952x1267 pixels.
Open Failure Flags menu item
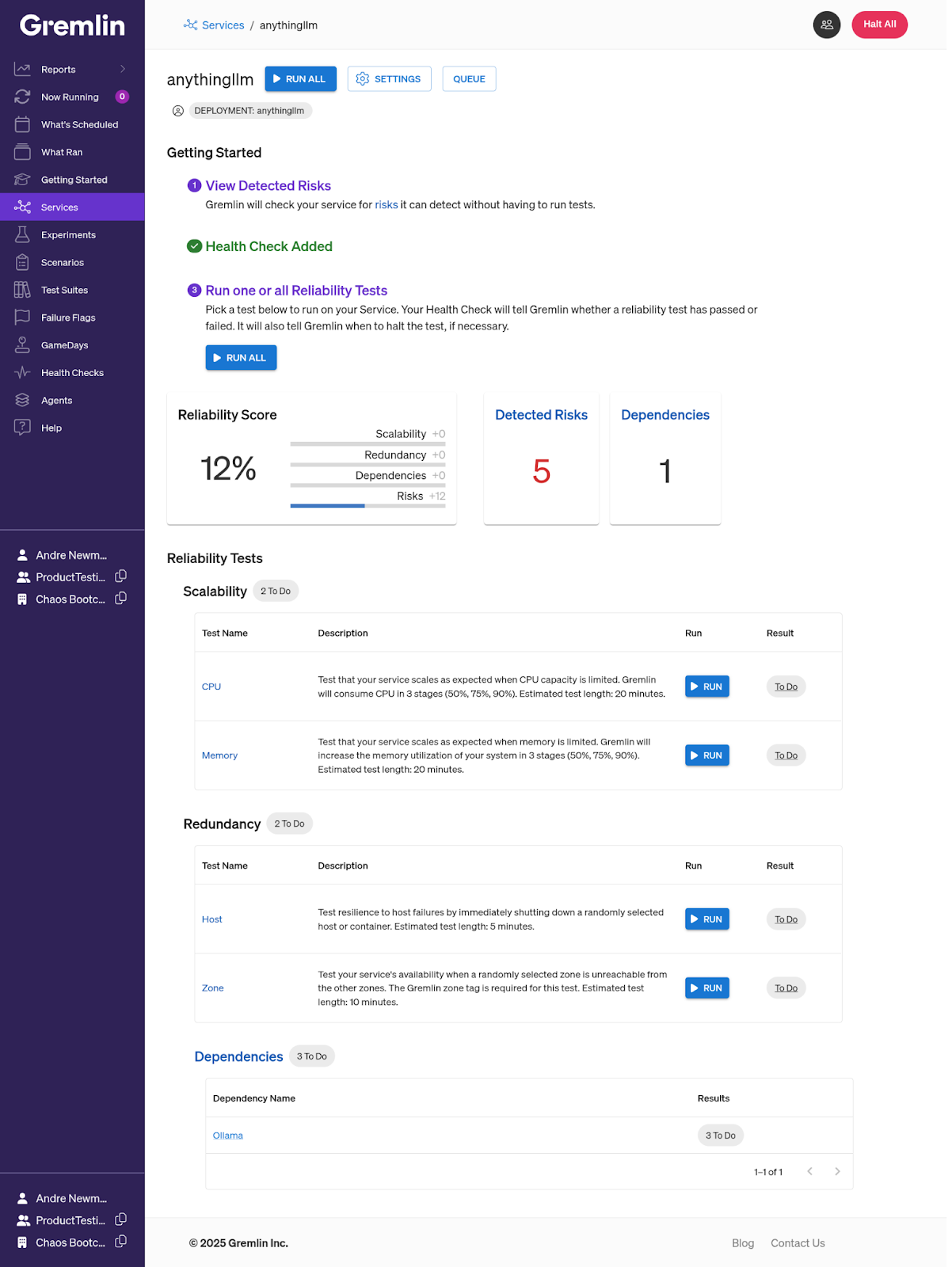(72, 318)
